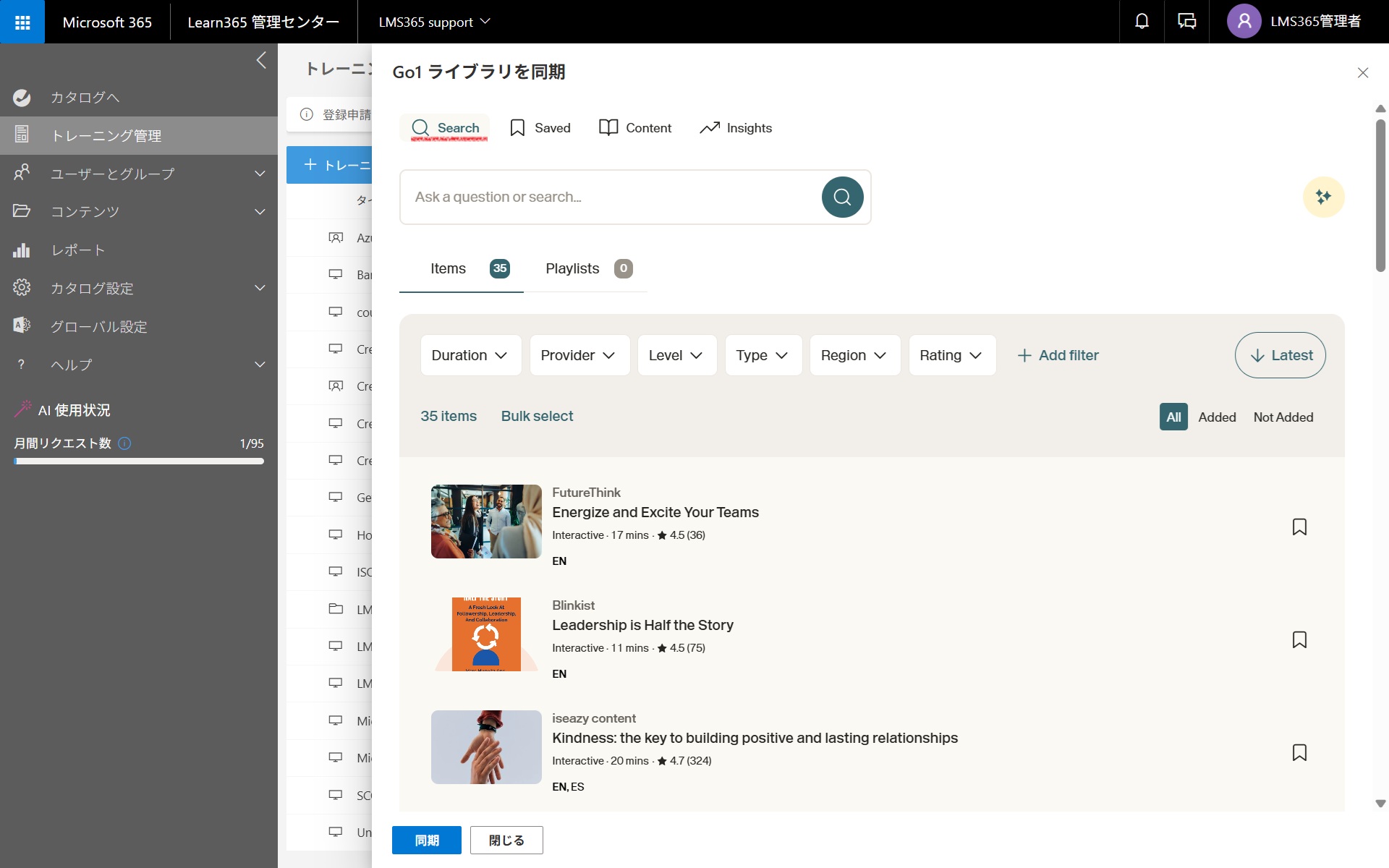Click the カタログ設定 gear icon
Screen dimensions: 1389x868
(x=22, y=288)
